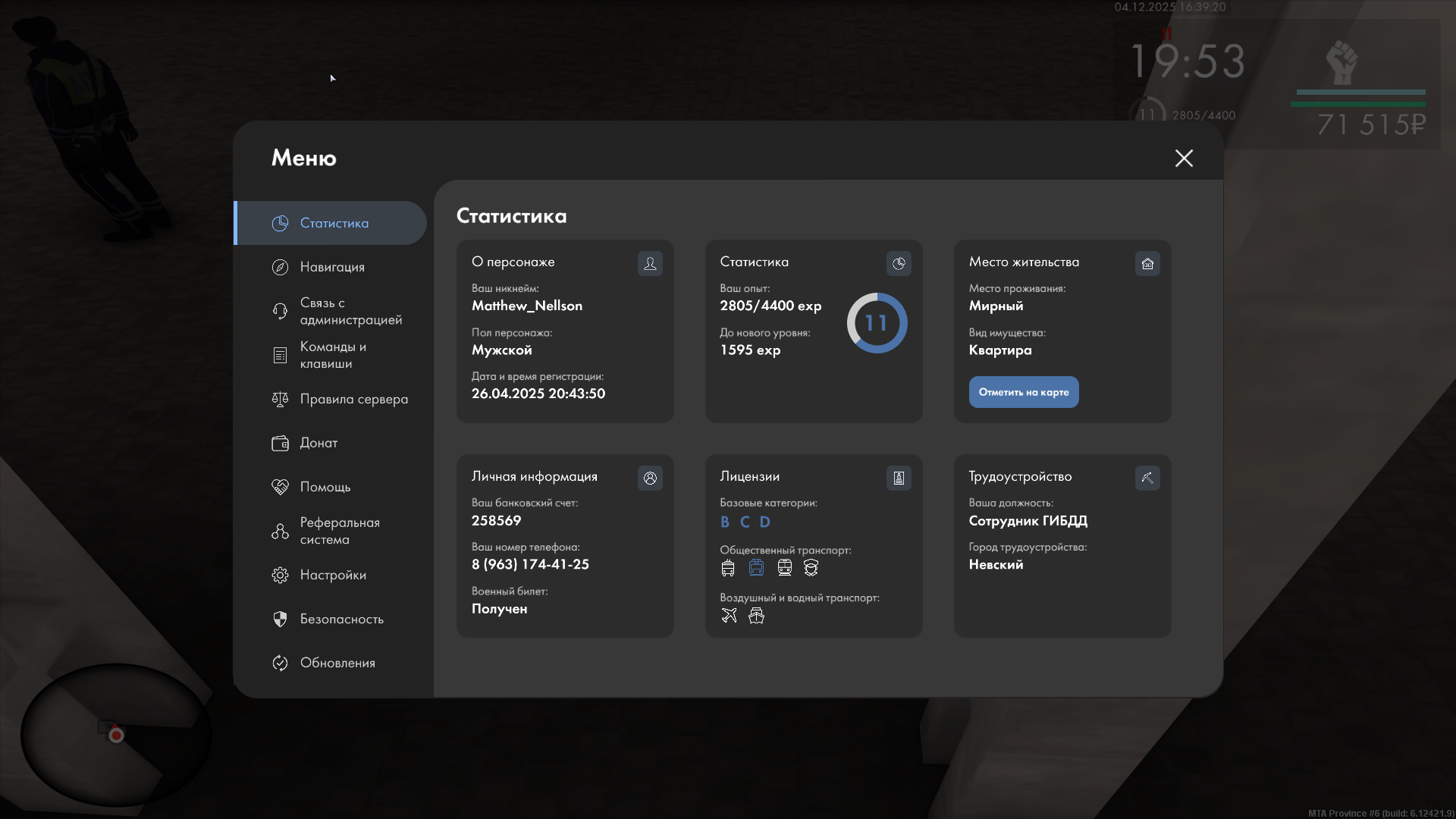1456x819 pixels.
Task: Click the house icon in Место жительства card
Action: pos(1147,263)
